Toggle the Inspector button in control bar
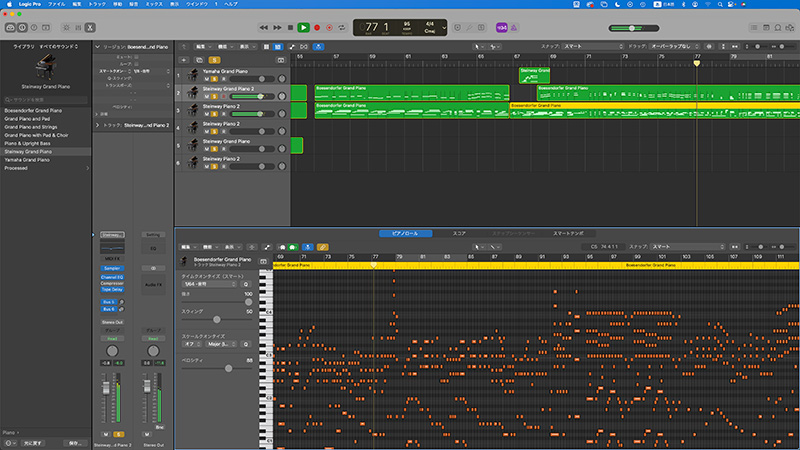This screenshot has width=800, height=450. (x=22, y=28)
